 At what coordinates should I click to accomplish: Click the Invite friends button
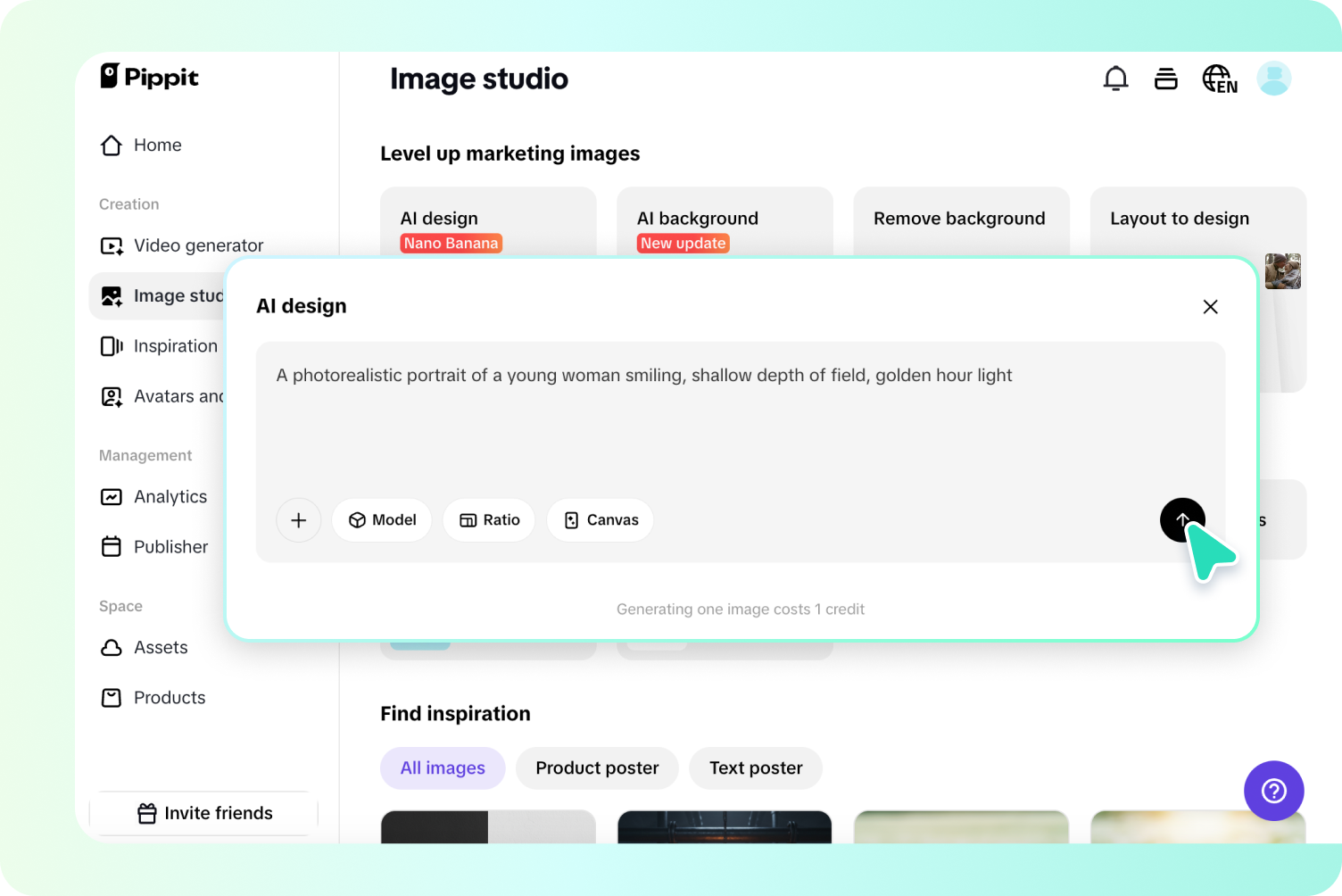[204, 813]
